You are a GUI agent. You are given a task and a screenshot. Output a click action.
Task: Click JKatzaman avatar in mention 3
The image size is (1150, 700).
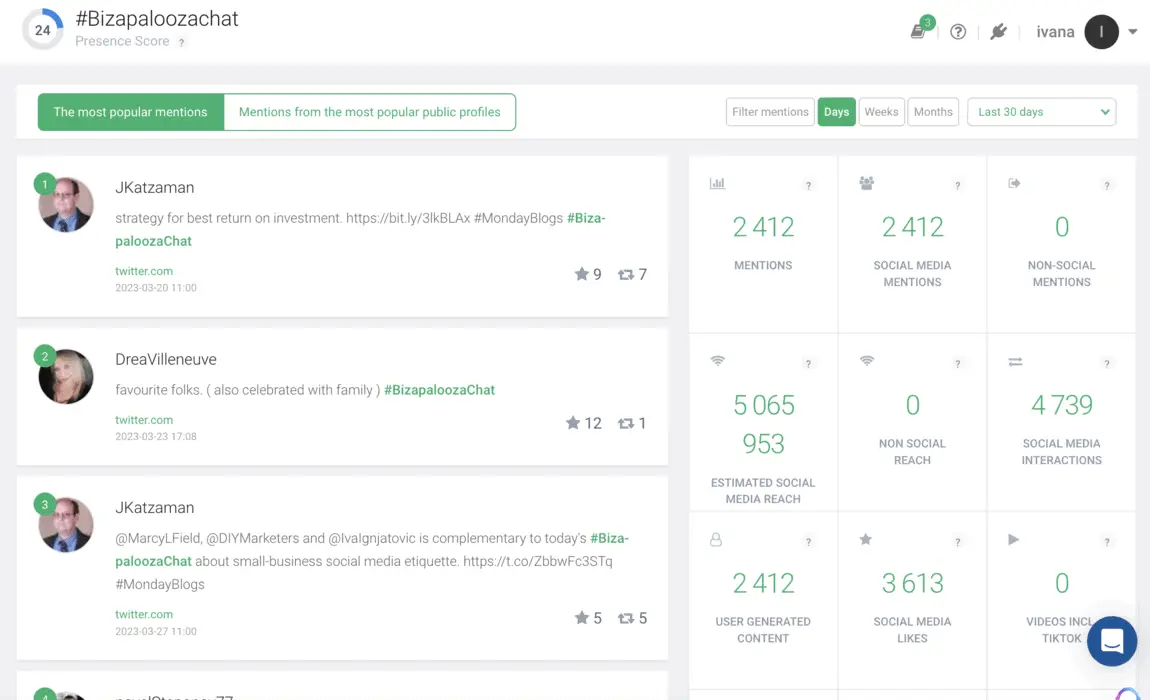pyautogui.click(x=66, y=525)
